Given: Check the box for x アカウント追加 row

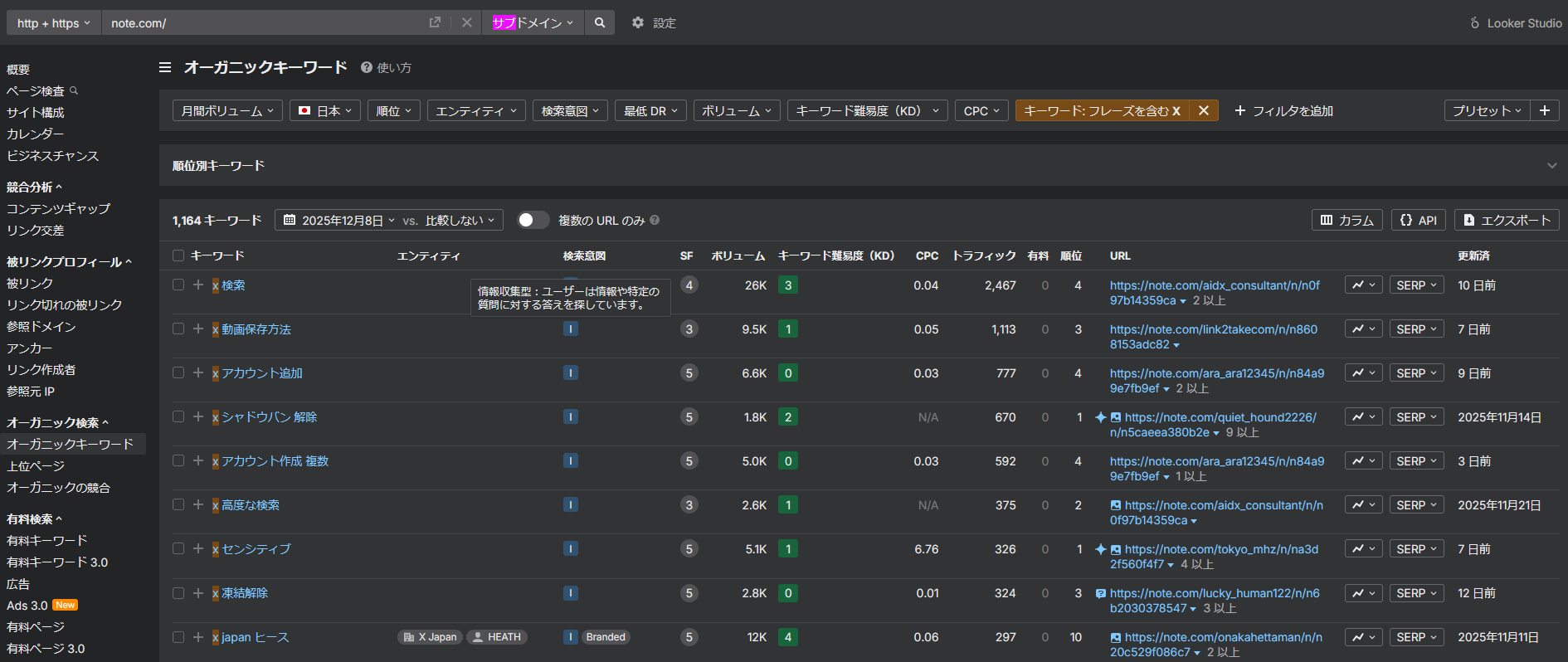Looking at the screenshot, I should pos(178,373).
